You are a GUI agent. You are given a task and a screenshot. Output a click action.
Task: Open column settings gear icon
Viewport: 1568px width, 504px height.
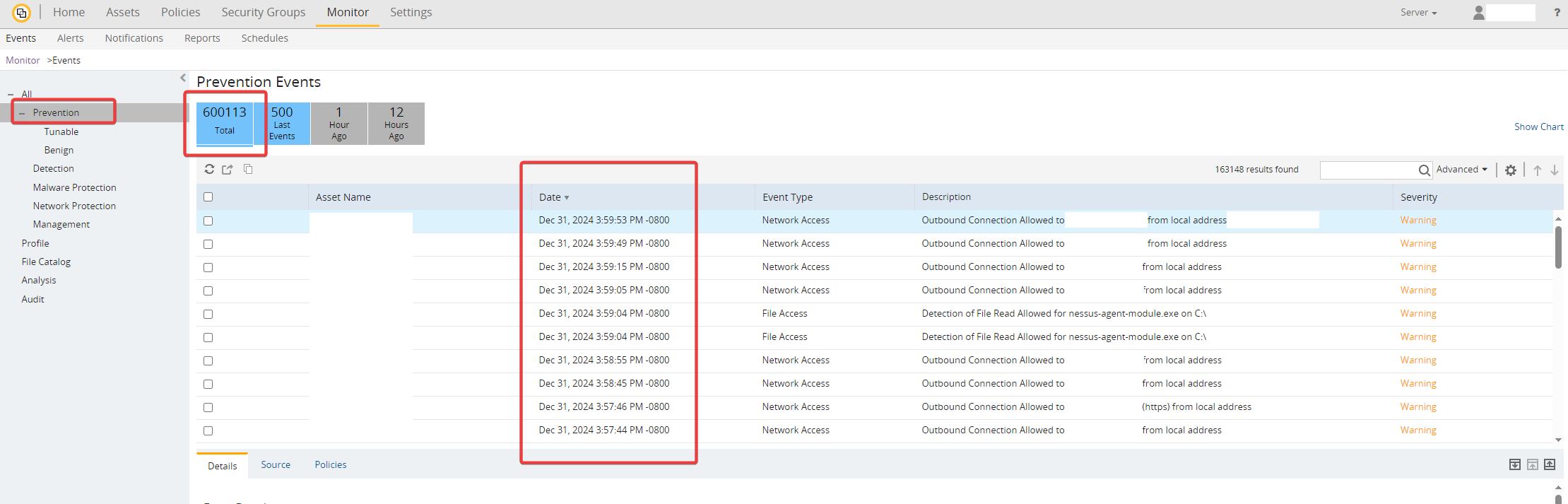tap(1511, 170)
